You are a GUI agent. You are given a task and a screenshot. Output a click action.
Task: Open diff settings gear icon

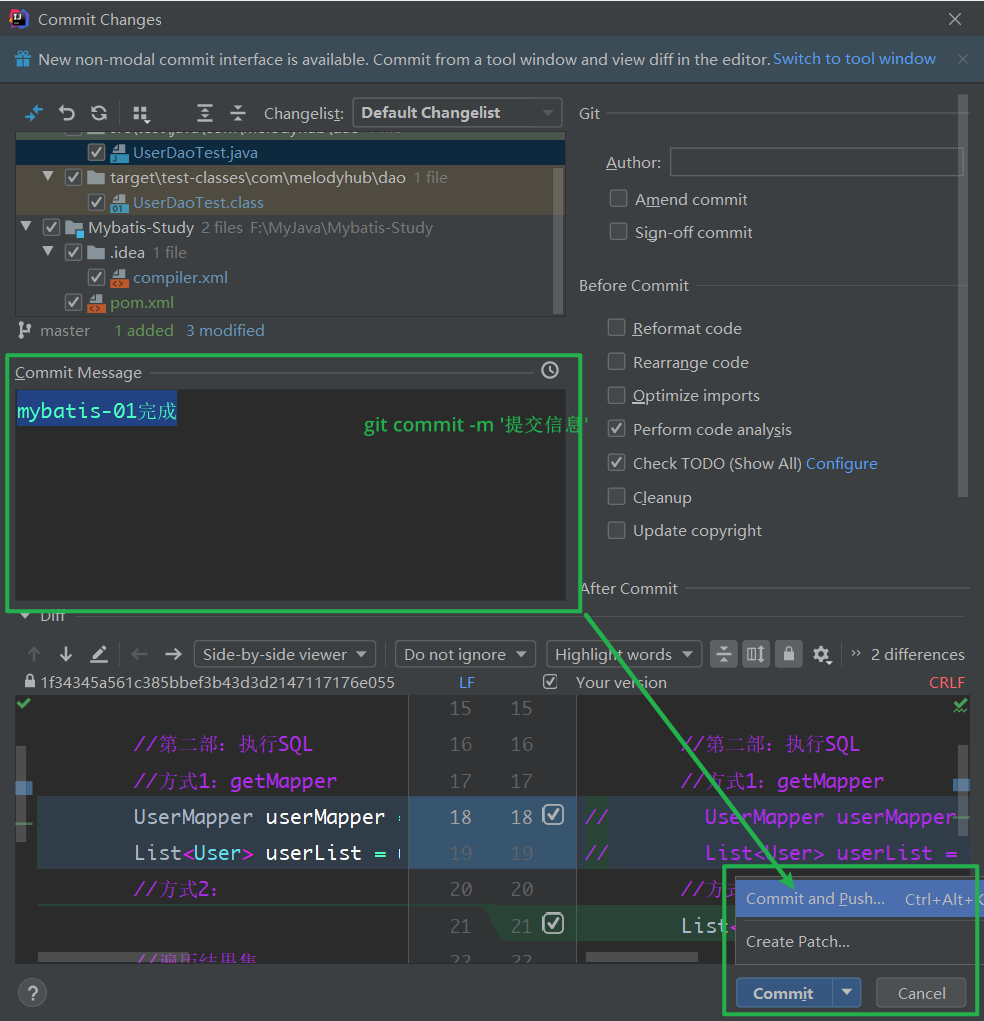coord(821,654)
